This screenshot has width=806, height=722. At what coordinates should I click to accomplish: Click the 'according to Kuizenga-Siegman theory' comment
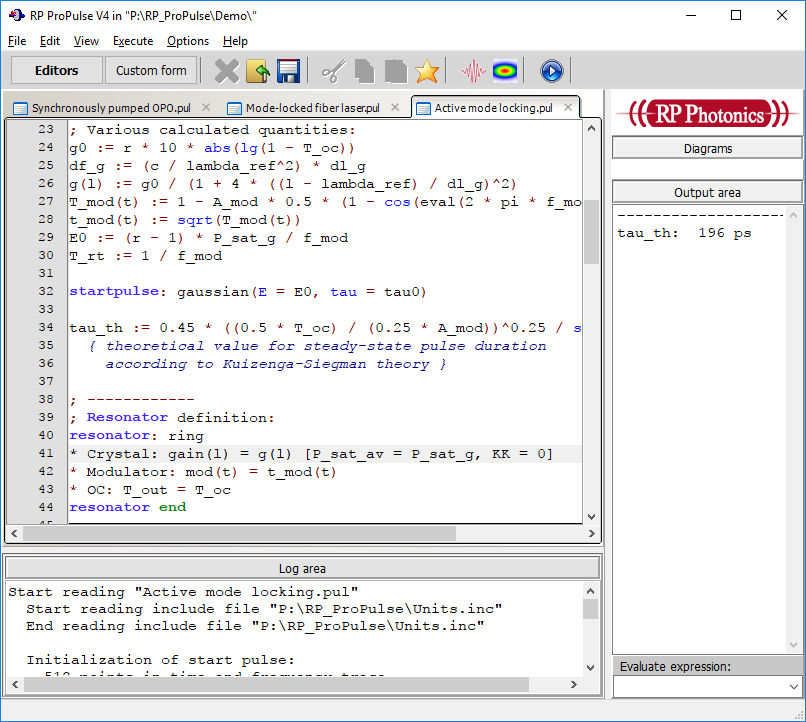tap(276, 364)
